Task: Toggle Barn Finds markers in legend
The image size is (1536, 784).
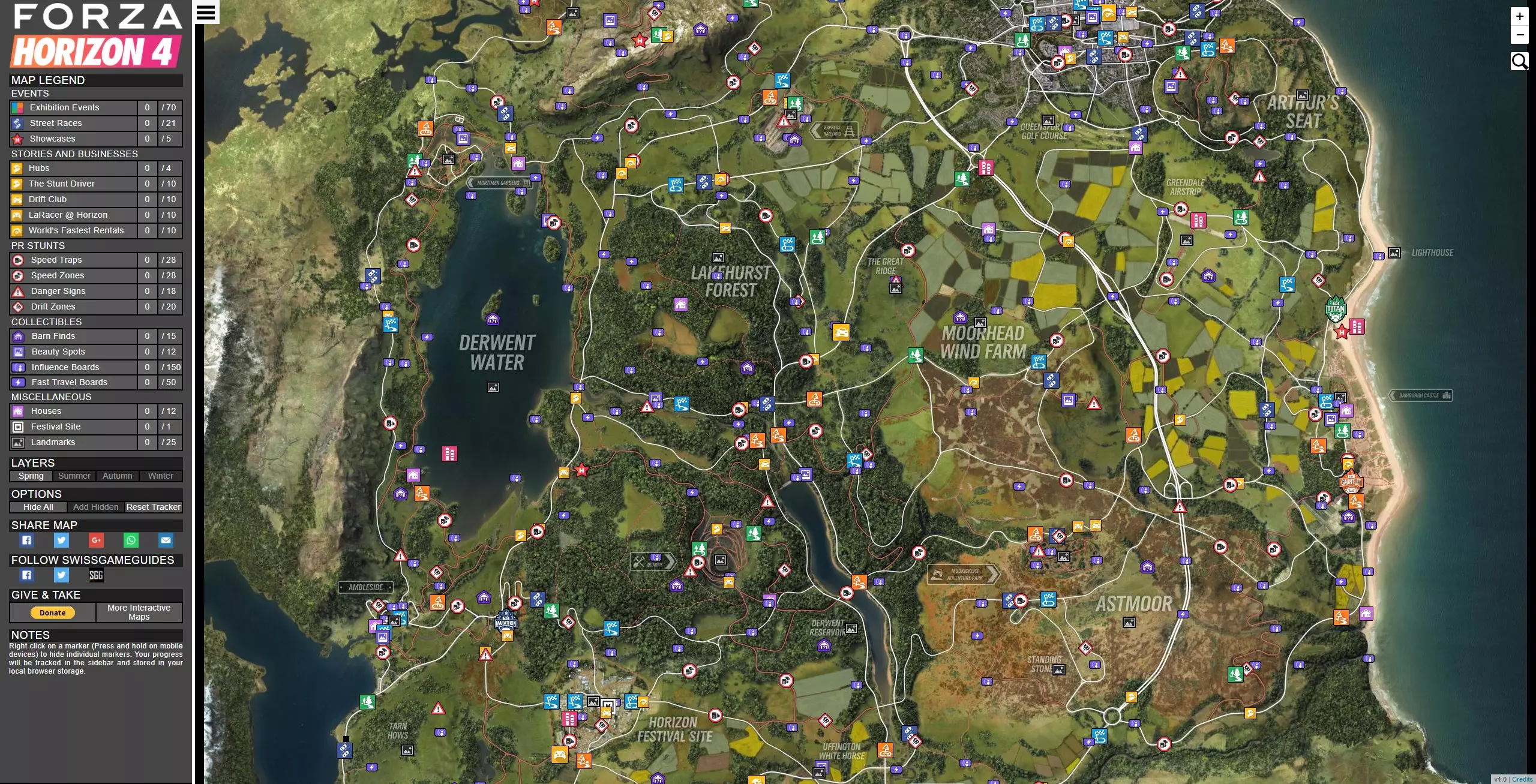Action: (x=53, y=336)
